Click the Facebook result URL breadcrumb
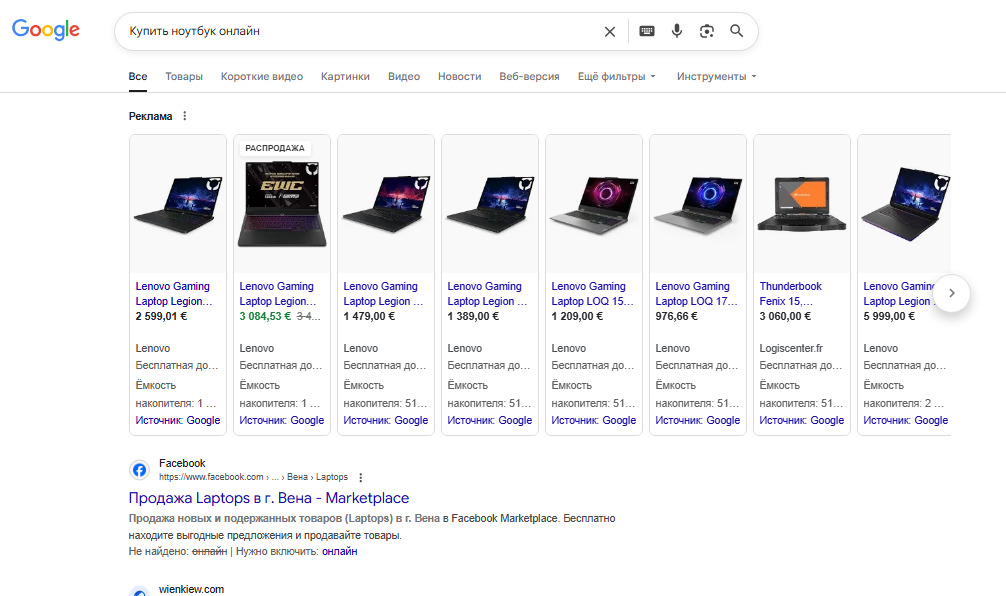The width and height of the screenshot is (1006, 596). pos(253,477)
